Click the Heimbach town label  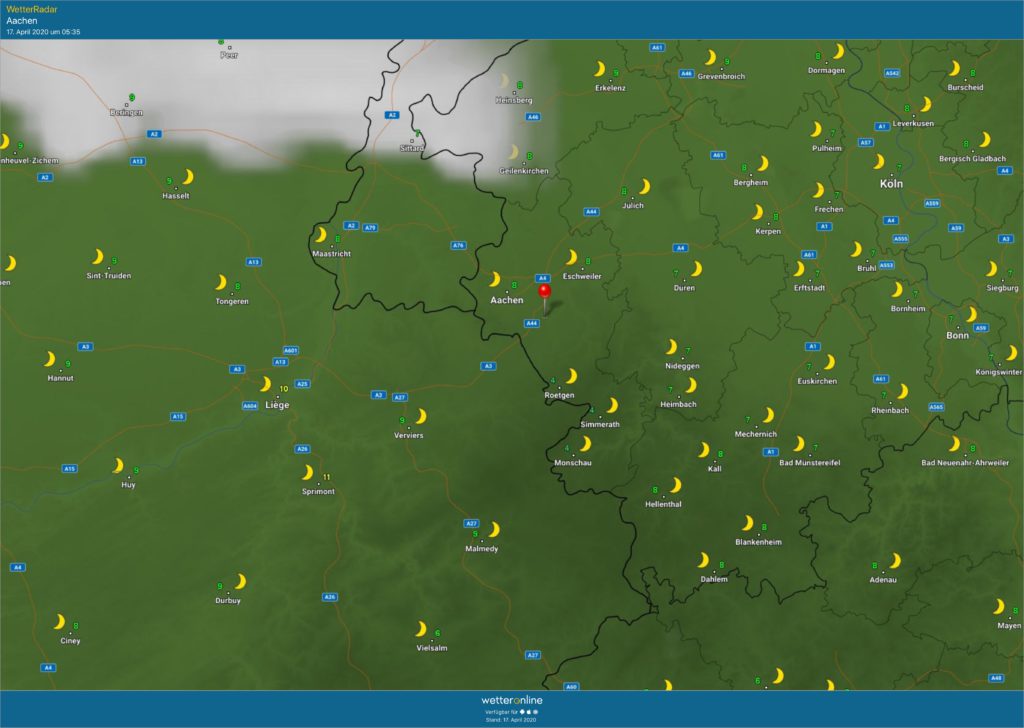pos(679,405)
